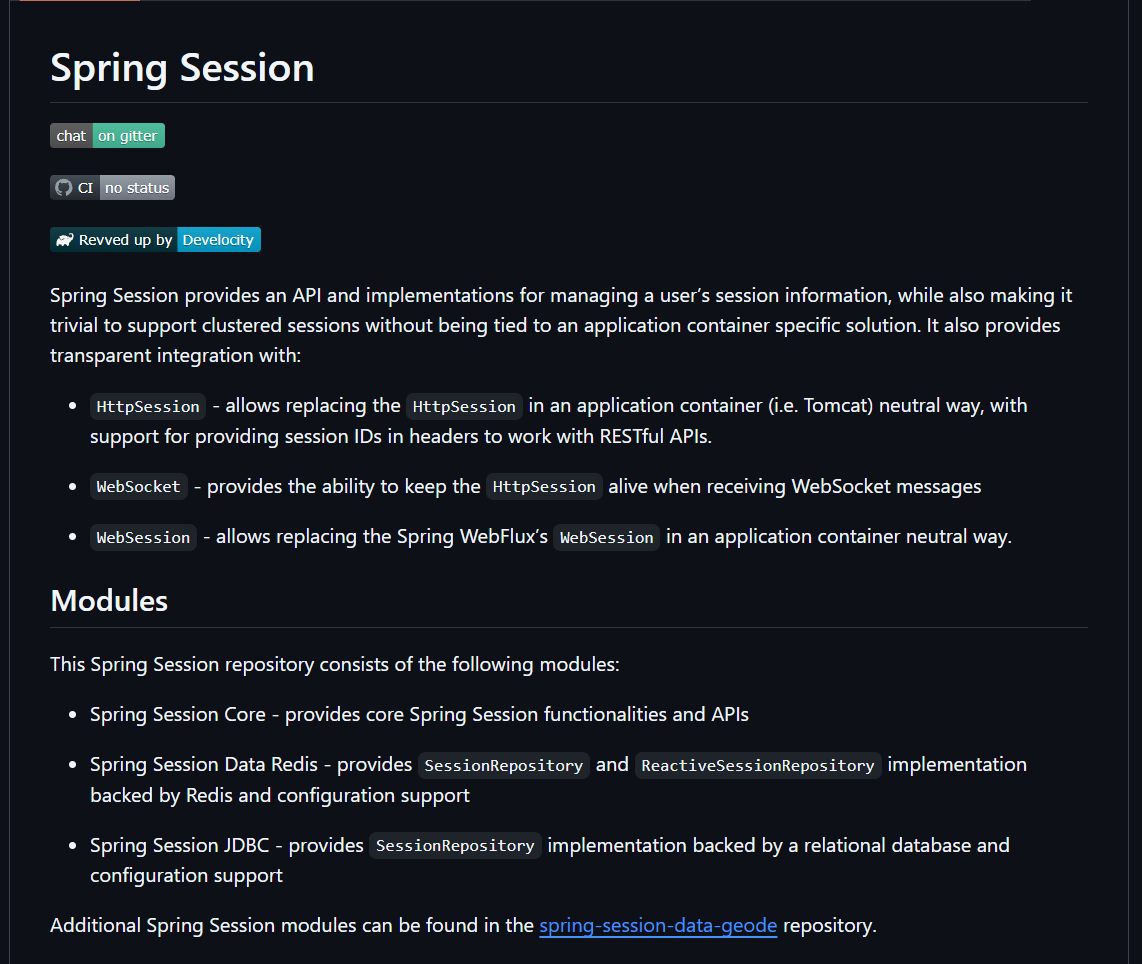Open the green 'on gitter' badge segment
This screenshot has height=964, width=1142.
pyautogui.click(x=128, y=136)
